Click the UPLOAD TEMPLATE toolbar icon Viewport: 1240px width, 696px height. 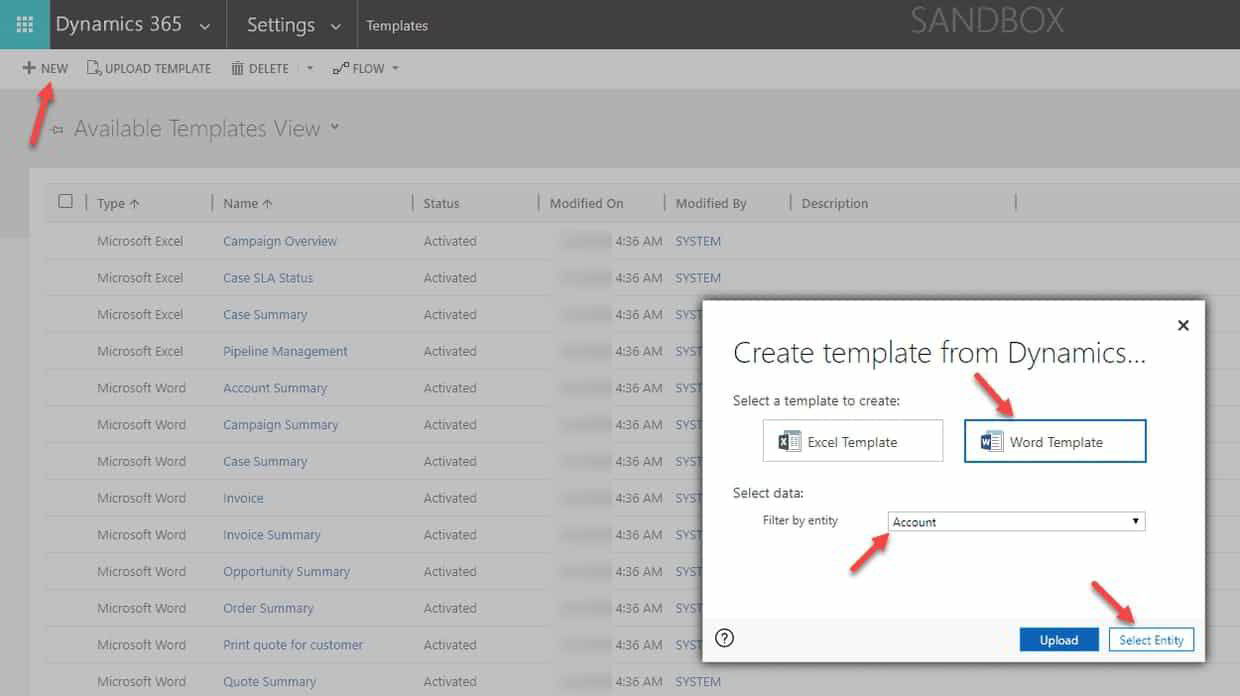point(92,68)
